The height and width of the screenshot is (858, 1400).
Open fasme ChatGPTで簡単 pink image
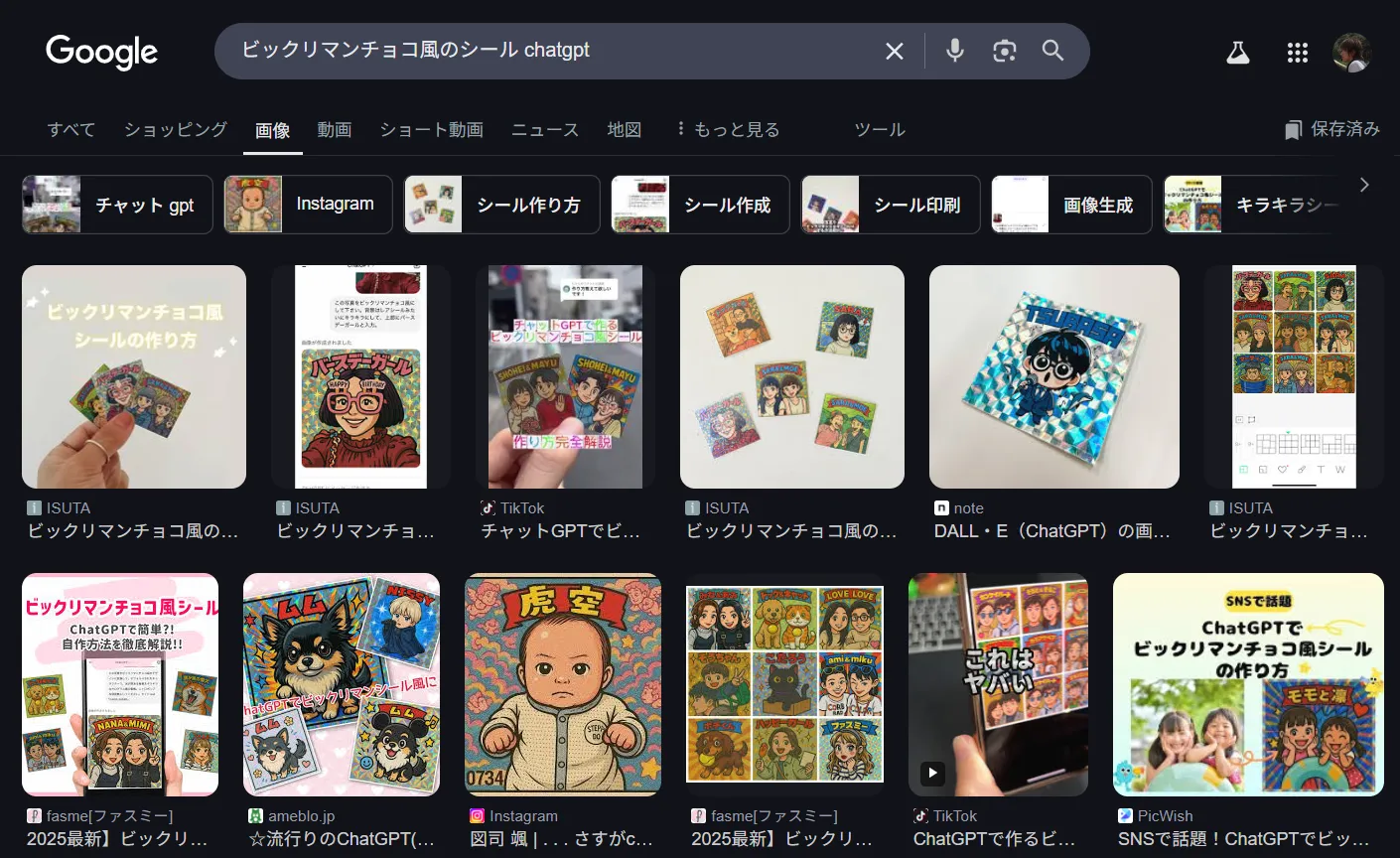(x=120, y=684)
